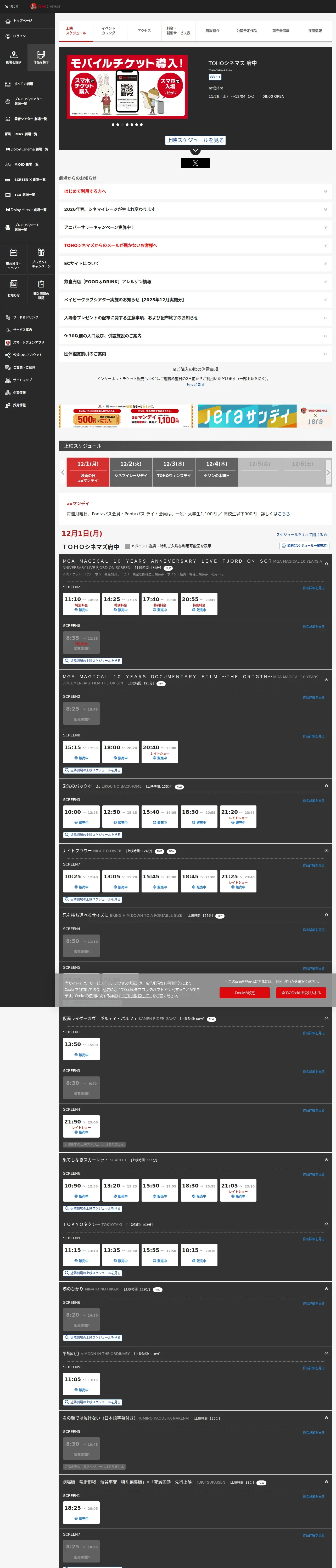Open サービス案内 in sidebar
The height and width of the screenshot is (1568, 336).
(18, 330)
